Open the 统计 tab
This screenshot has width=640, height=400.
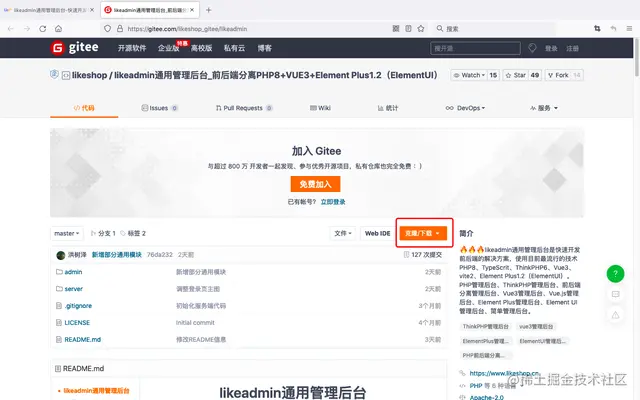click(x=388, y=108)
